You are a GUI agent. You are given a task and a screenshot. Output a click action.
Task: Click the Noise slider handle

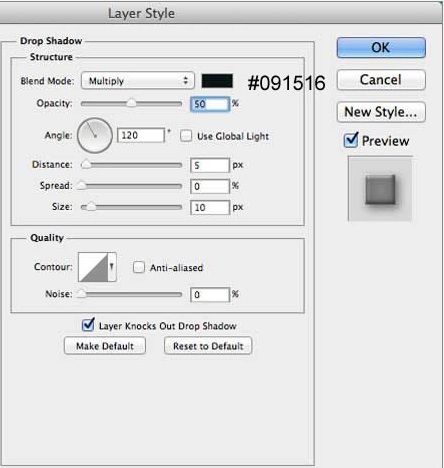click(82, 294)
